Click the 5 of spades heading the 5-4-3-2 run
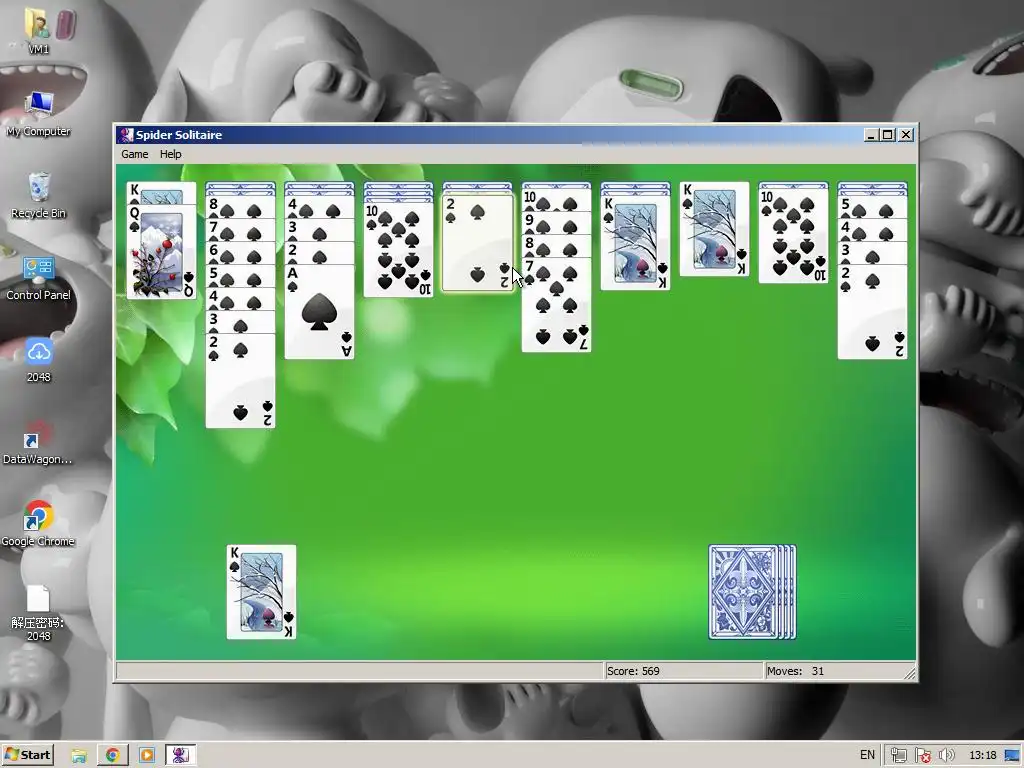This screenshot has height=768, width=1024. [872, 207]
